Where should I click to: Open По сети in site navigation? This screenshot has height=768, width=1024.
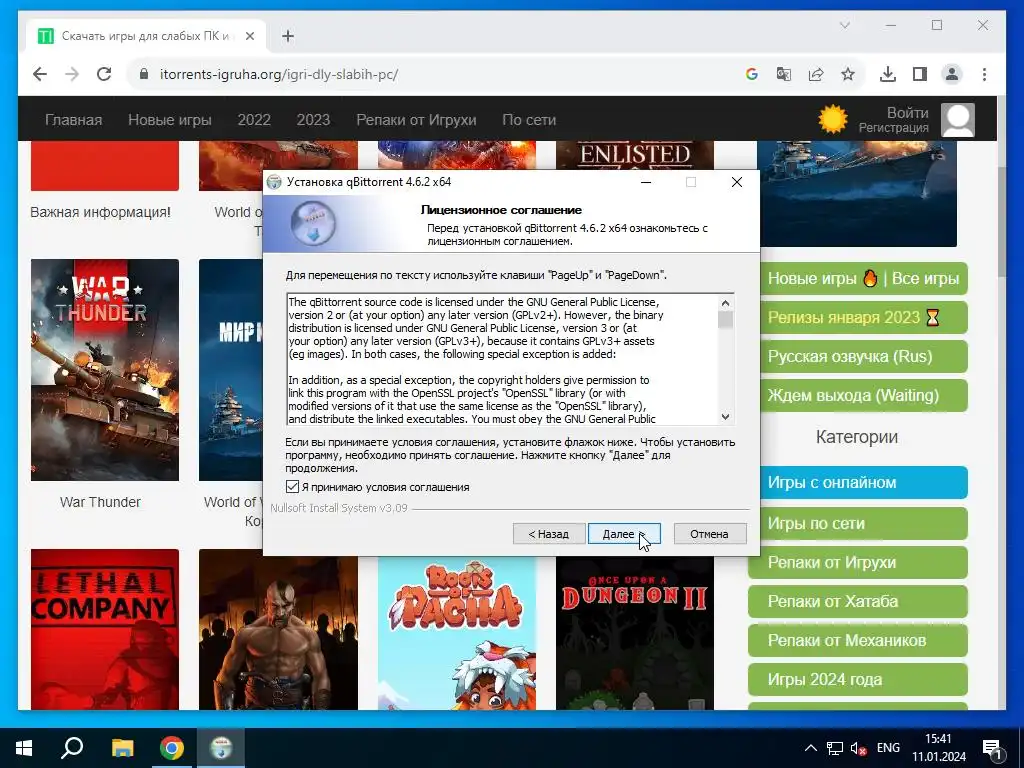(529, 120)
